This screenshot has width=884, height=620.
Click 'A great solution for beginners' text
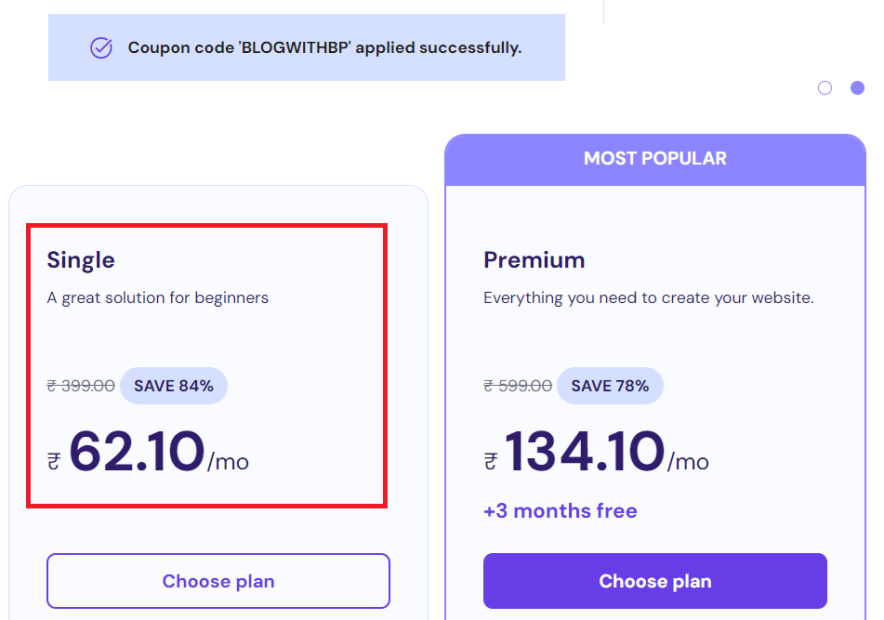point(158,297)
